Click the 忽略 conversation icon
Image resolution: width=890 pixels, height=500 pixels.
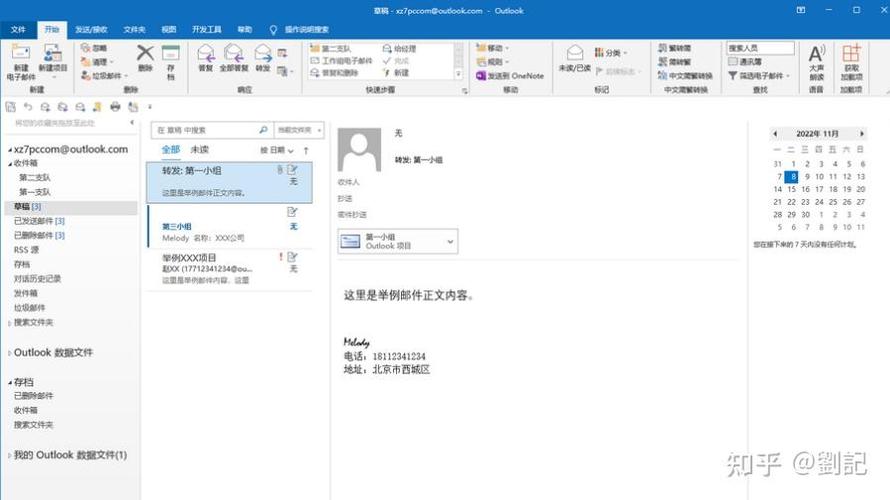click(x=94, y=48)
